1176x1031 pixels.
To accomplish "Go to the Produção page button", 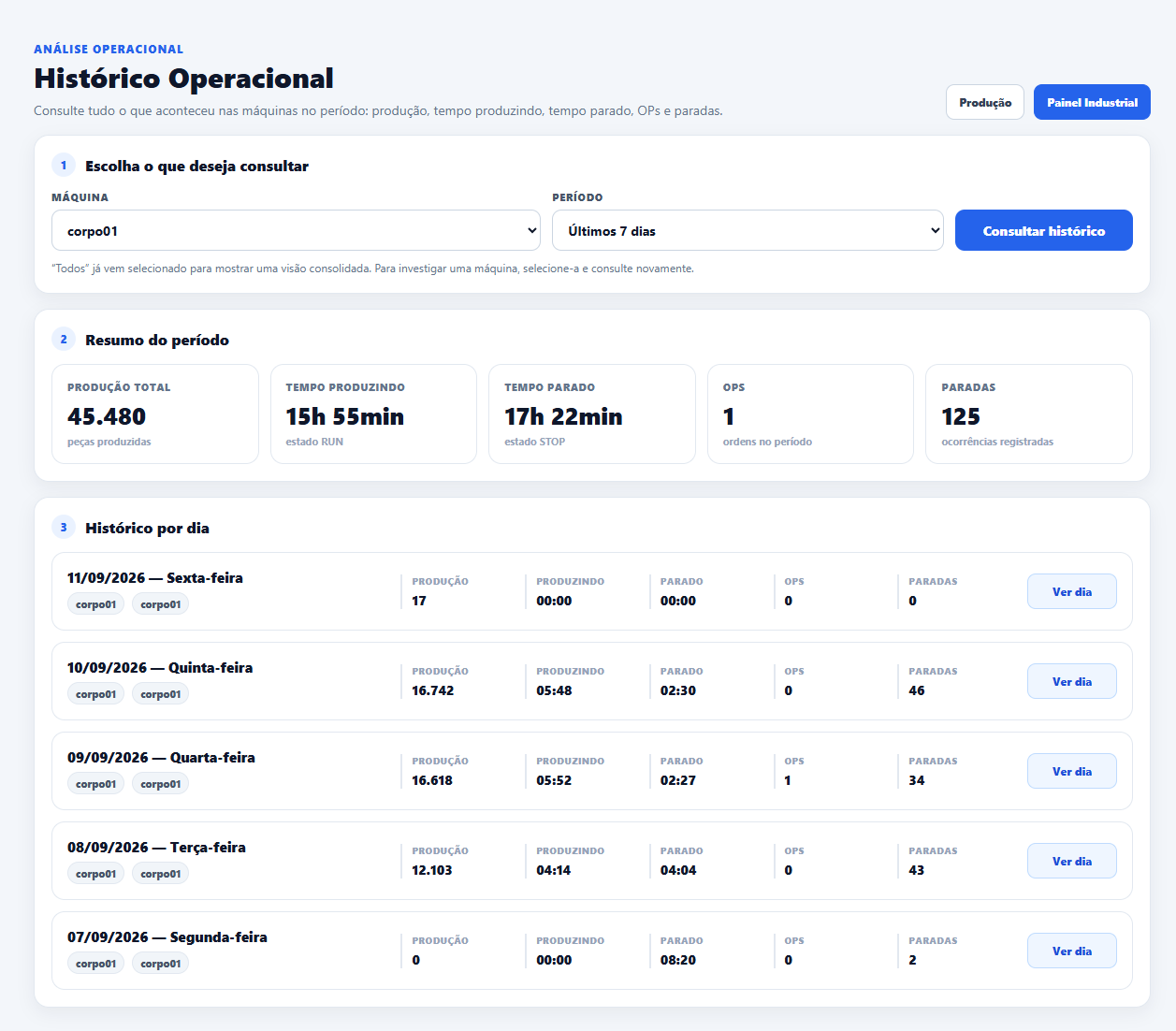I will [x=985, y=102].
